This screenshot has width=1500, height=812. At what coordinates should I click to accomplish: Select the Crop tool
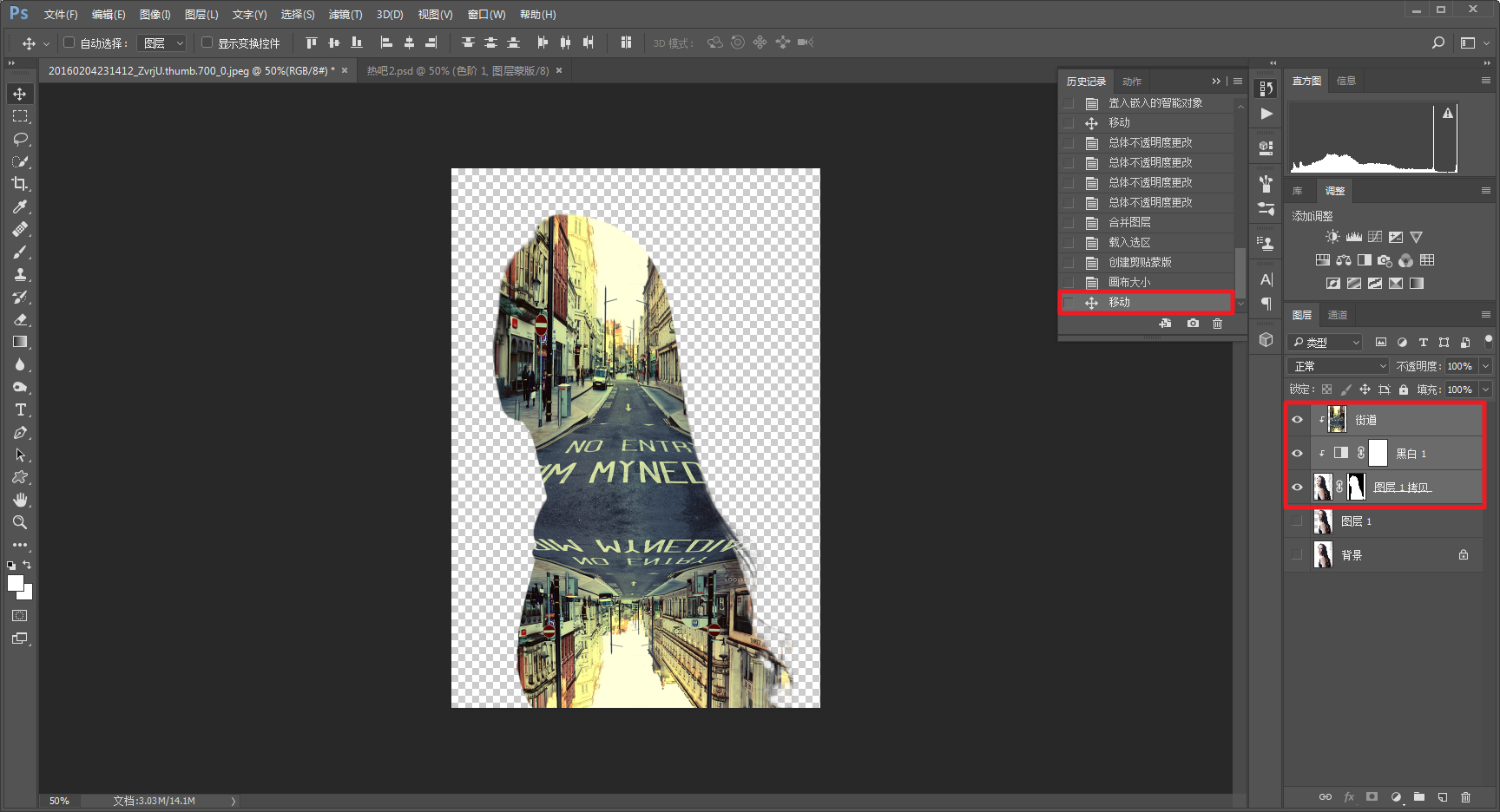20,184
